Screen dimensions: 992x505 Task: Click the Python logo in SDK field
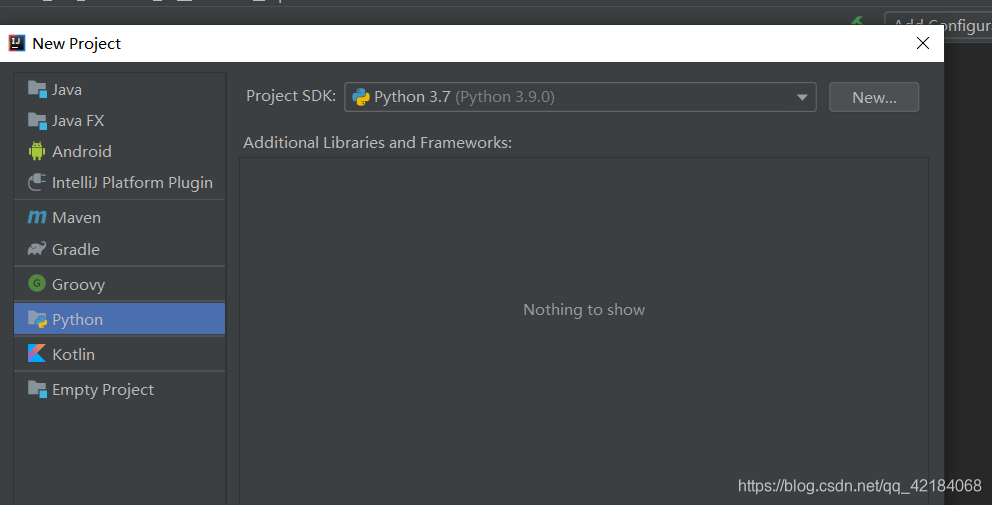coord(361,97)
